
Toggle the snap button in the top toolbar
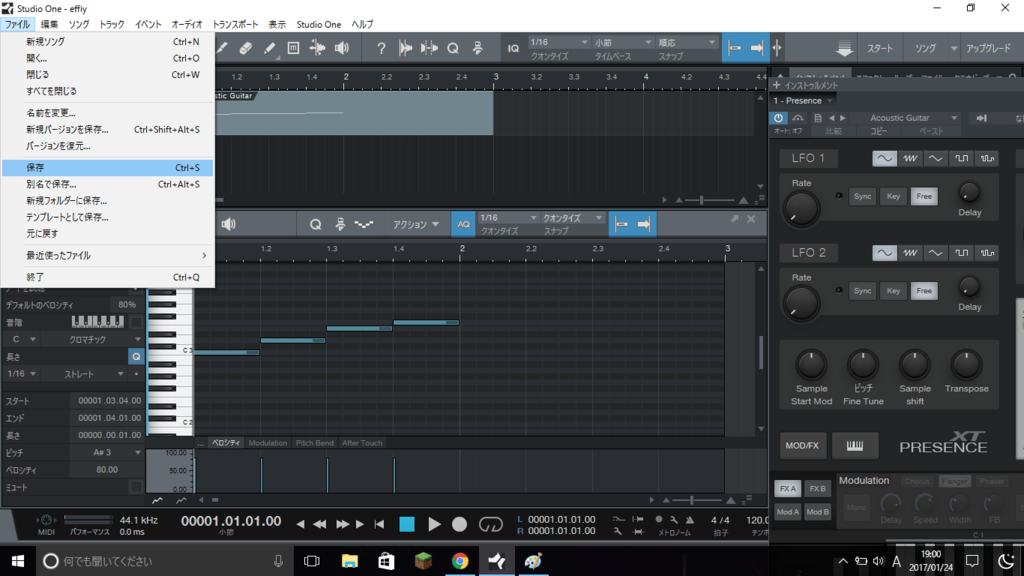pyautogui.click(x=735, y=48)
